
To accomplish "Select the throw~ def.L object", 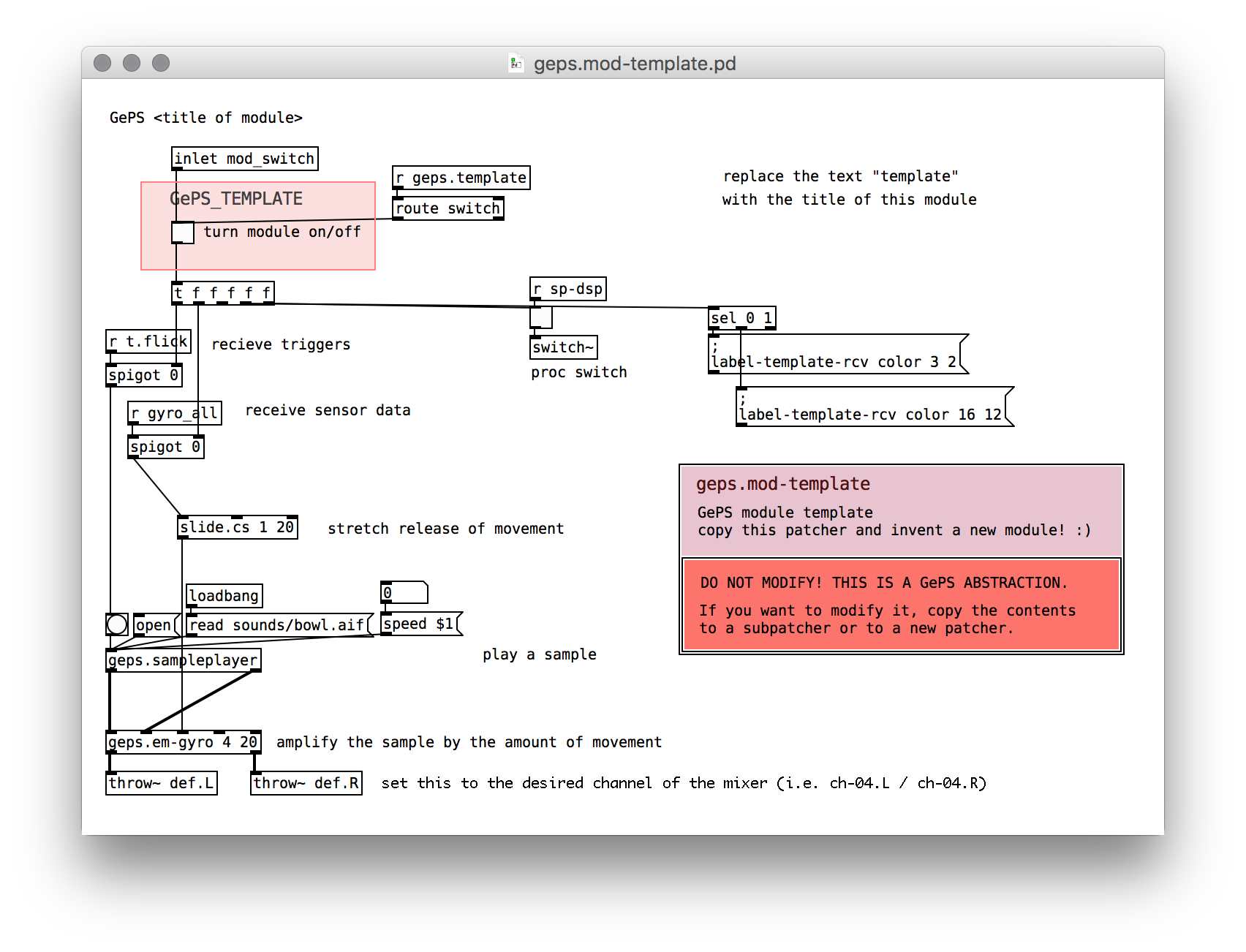I will point(162,783).
